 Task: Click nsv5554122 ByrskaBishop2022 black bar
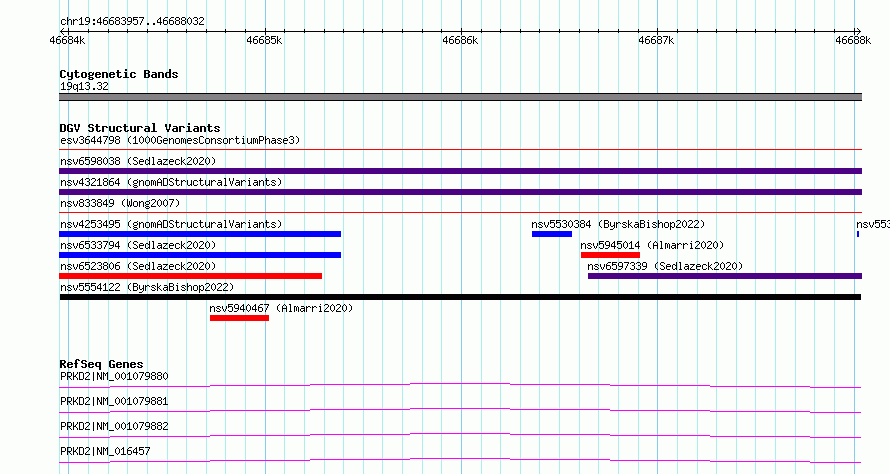click(460, 297)
